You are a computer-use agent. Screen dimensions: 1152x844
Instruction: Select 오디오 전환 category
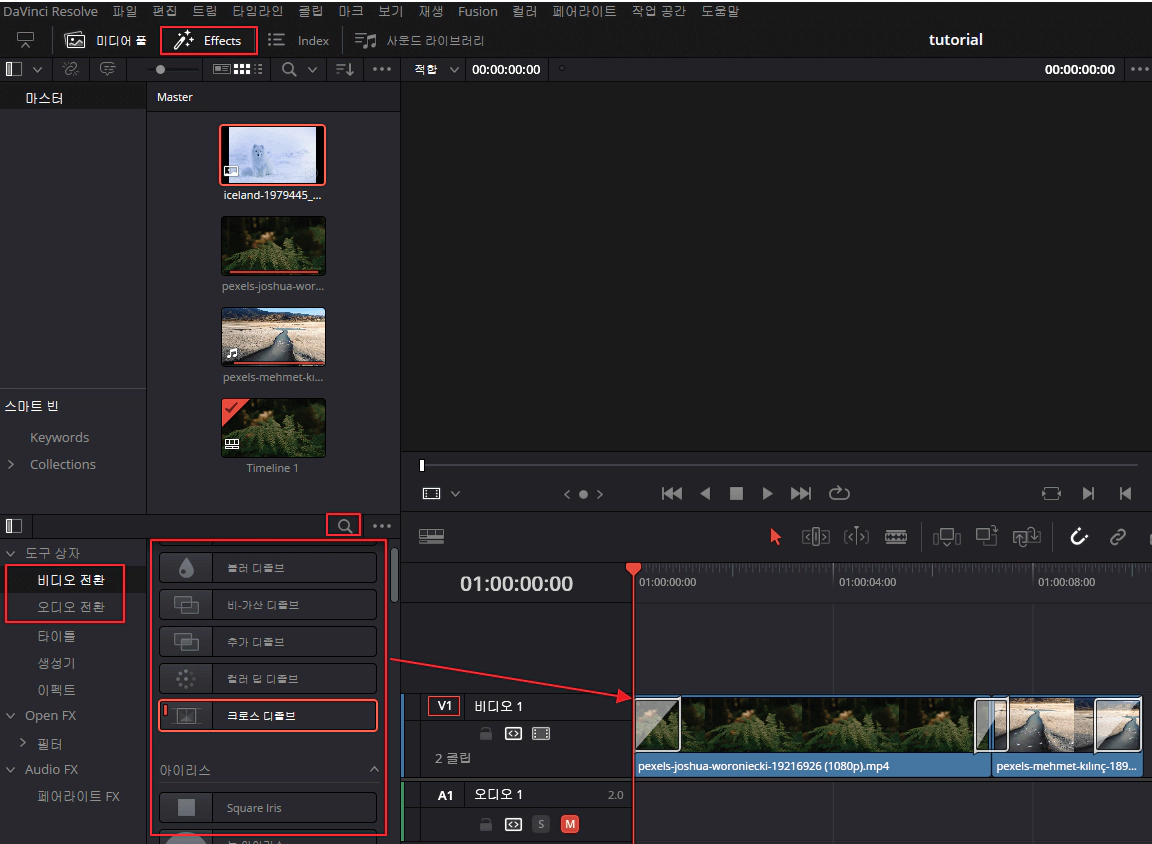point(71,607)
